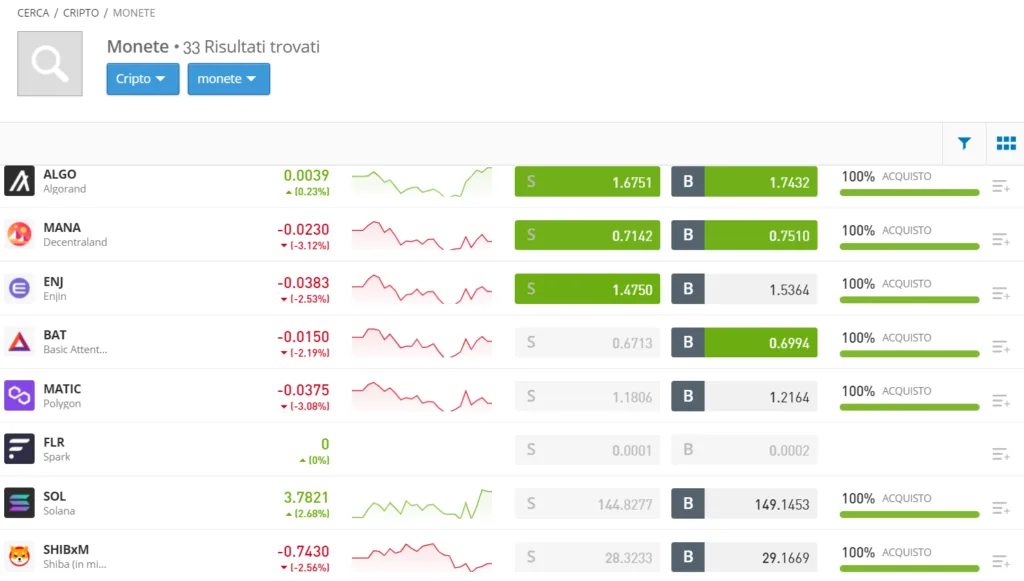Click the Basic Attent... name text
This screenshot has height=581, width=1024.
[75, 349]
